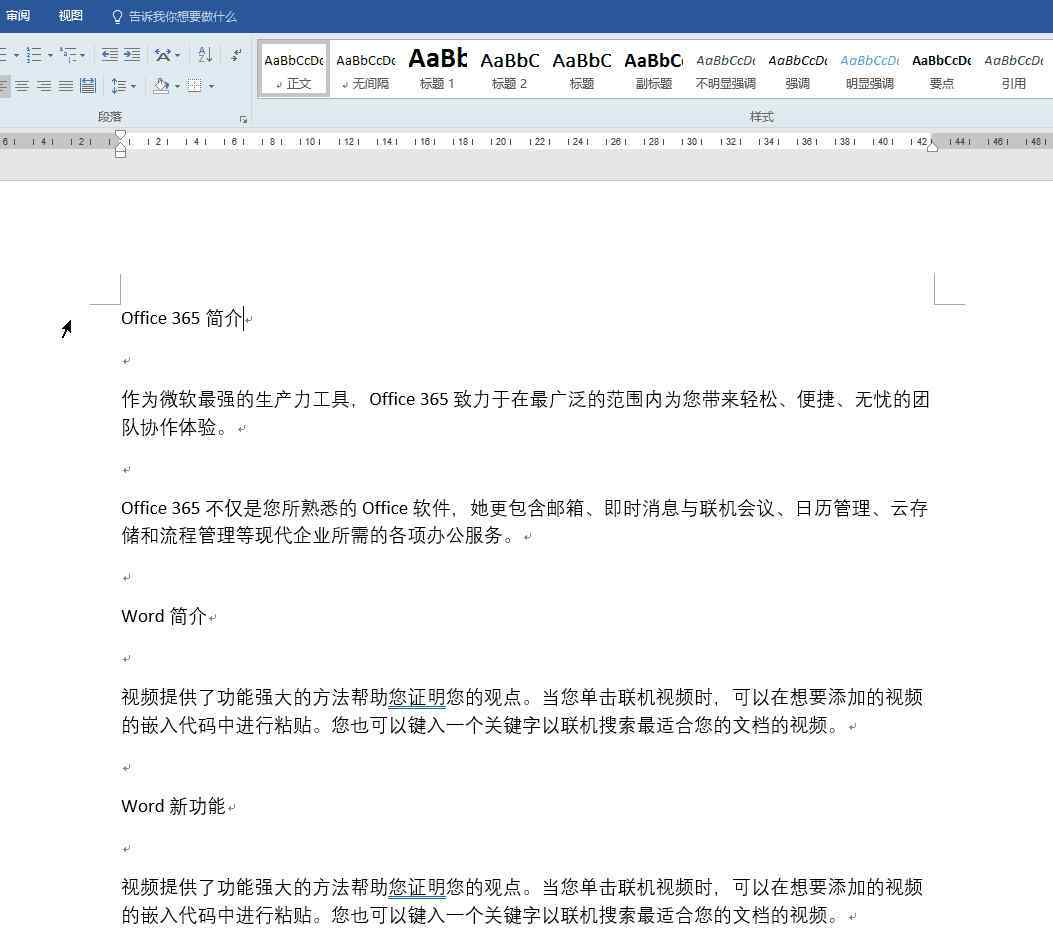Image resolution: width=1053 pixels, height=933 pixels.
Task: Click the multilevel list icon
Action: point(68,55)
